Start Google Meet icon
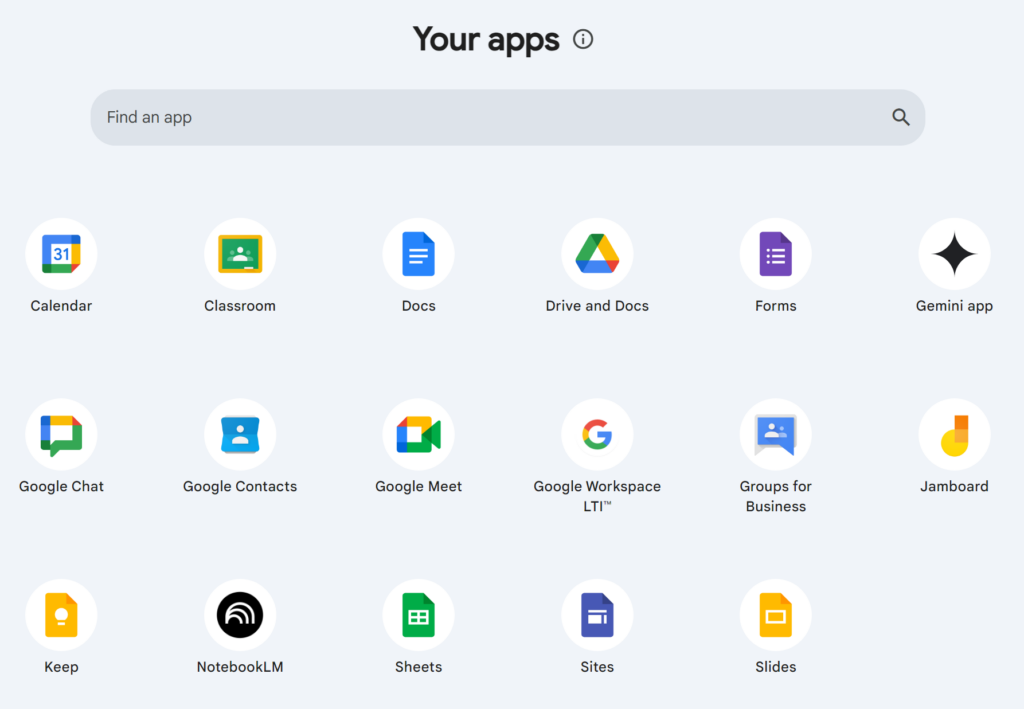 (x=418, y=435)
